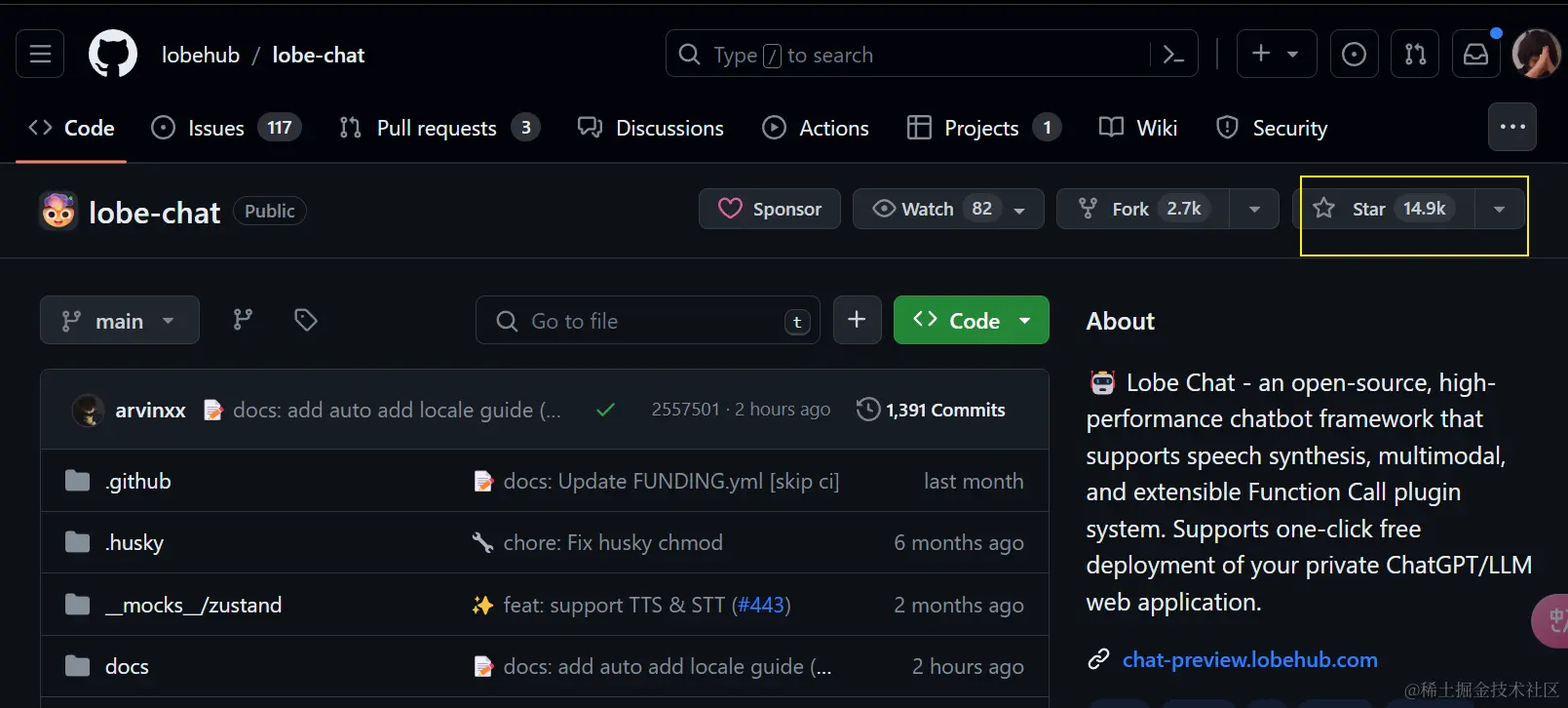Open the notifications inbox

point(1476,55)
